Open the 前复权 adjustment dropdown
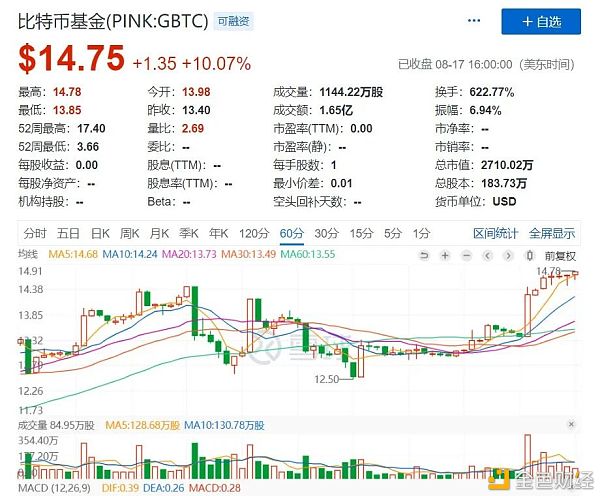 tap(560, 256)
